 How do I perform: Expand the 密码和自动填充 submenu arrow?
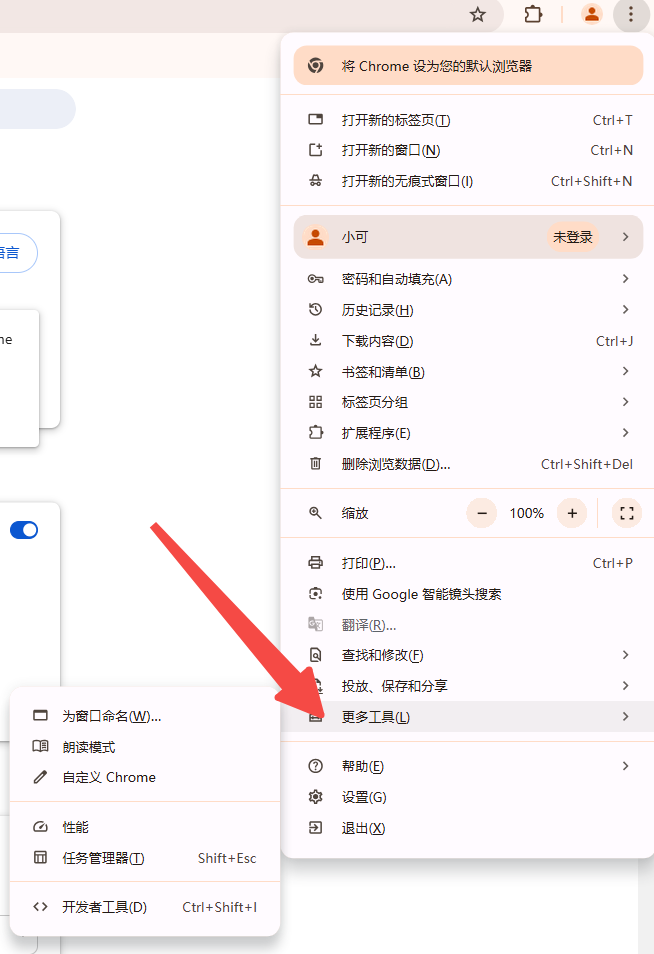625,279
